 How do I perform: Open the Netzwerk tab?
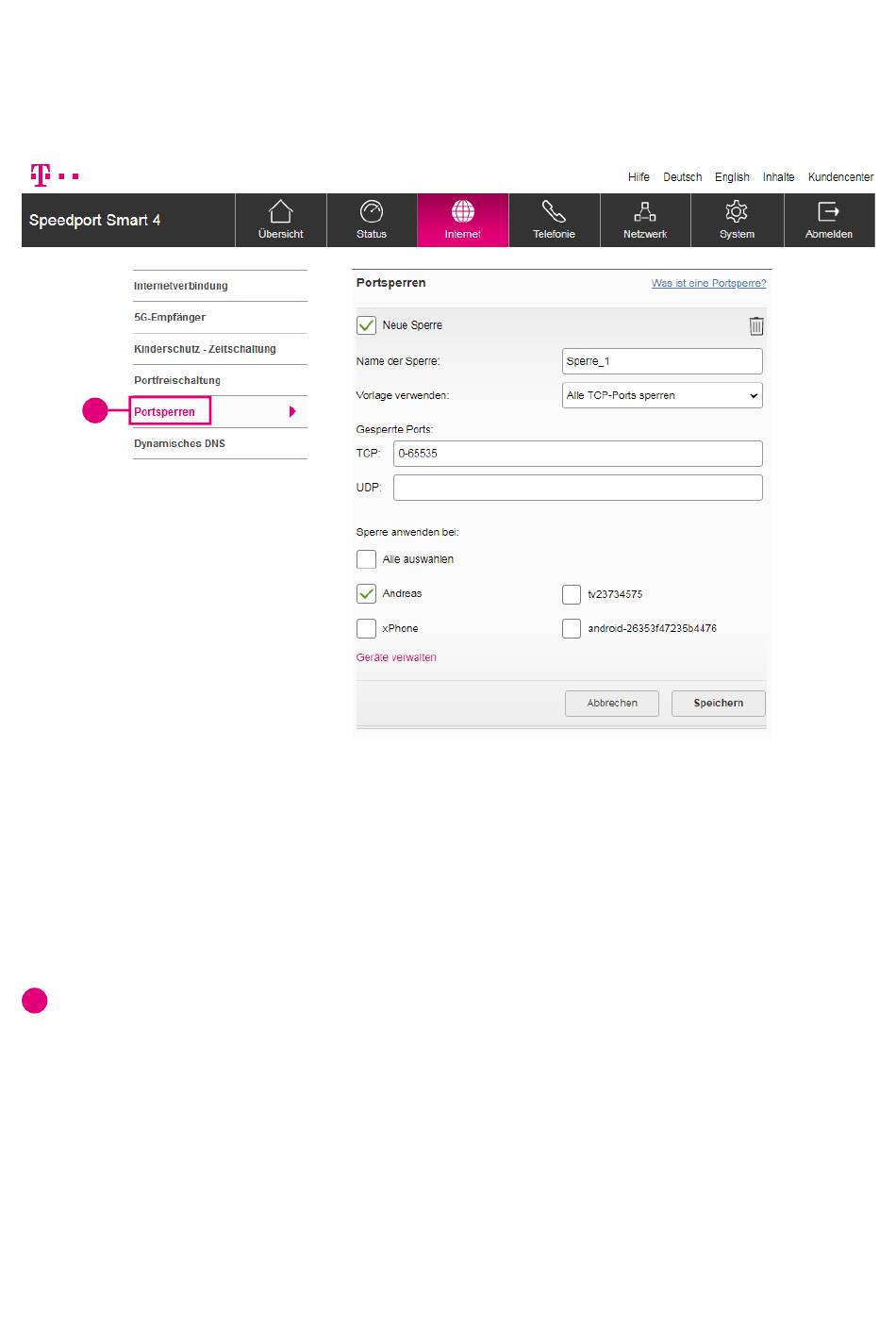click(645, 221)
